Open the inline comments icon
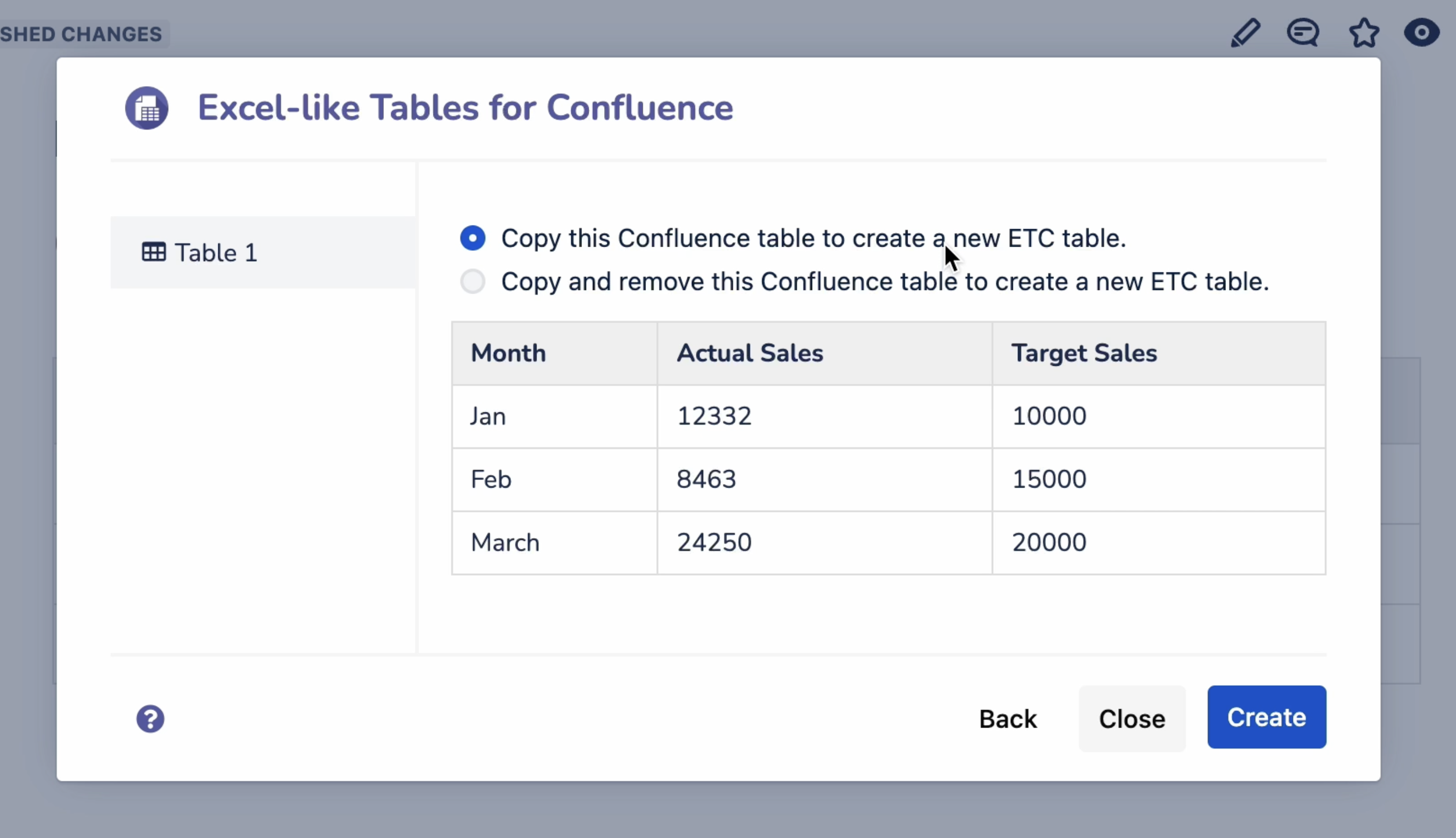1456x838 pixels. pyautogui.click(x=1303, y=33)
